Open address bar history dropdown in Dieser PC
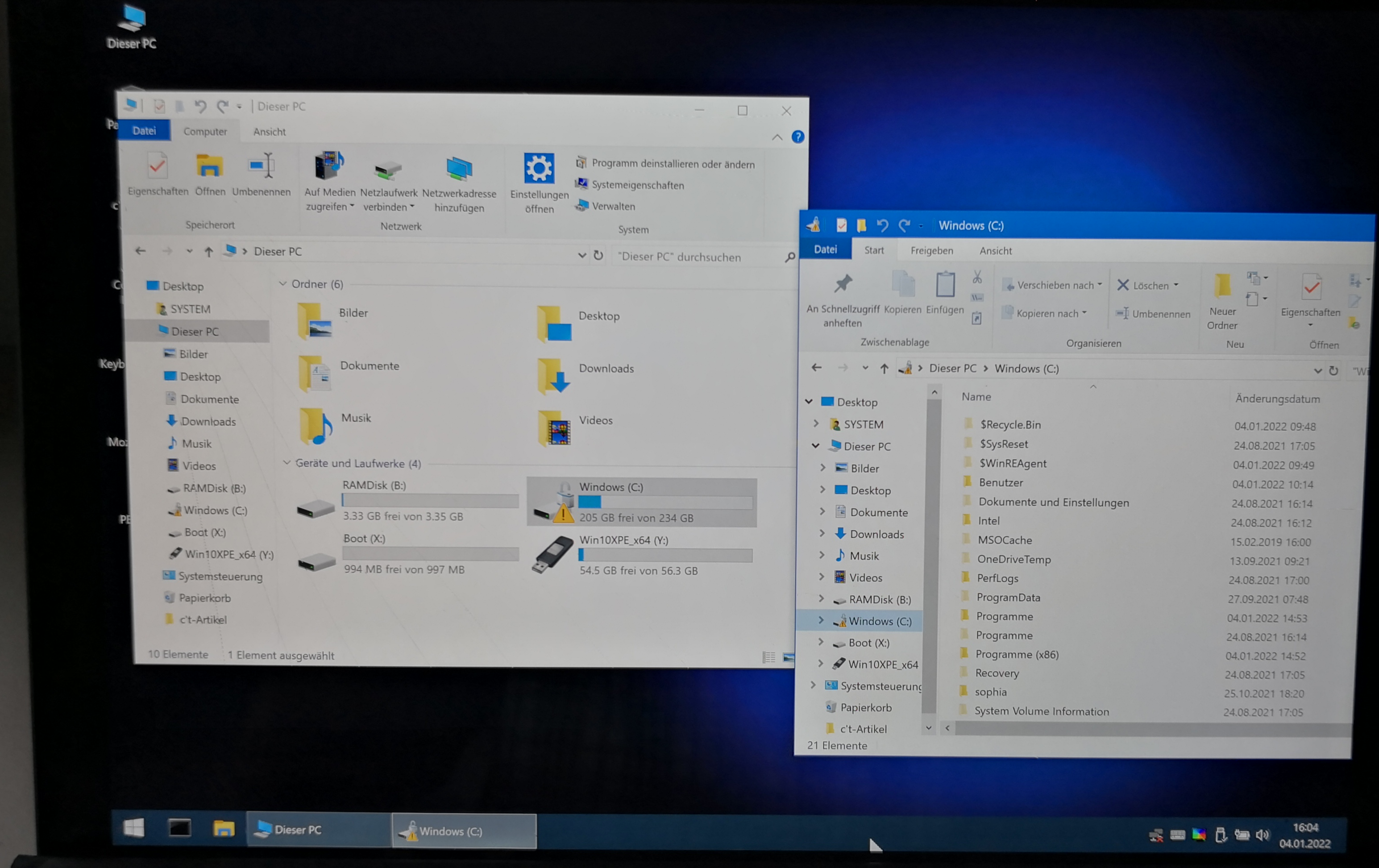 point(582,255)
